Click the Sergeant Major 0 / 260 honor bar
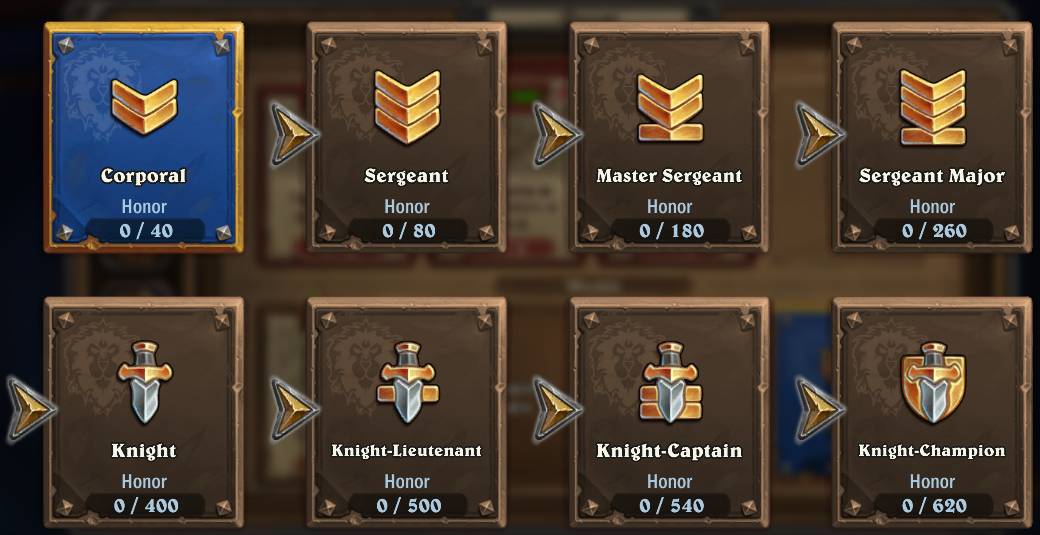The height and width of the screenshot is (535, 1040). coord(932,231)
